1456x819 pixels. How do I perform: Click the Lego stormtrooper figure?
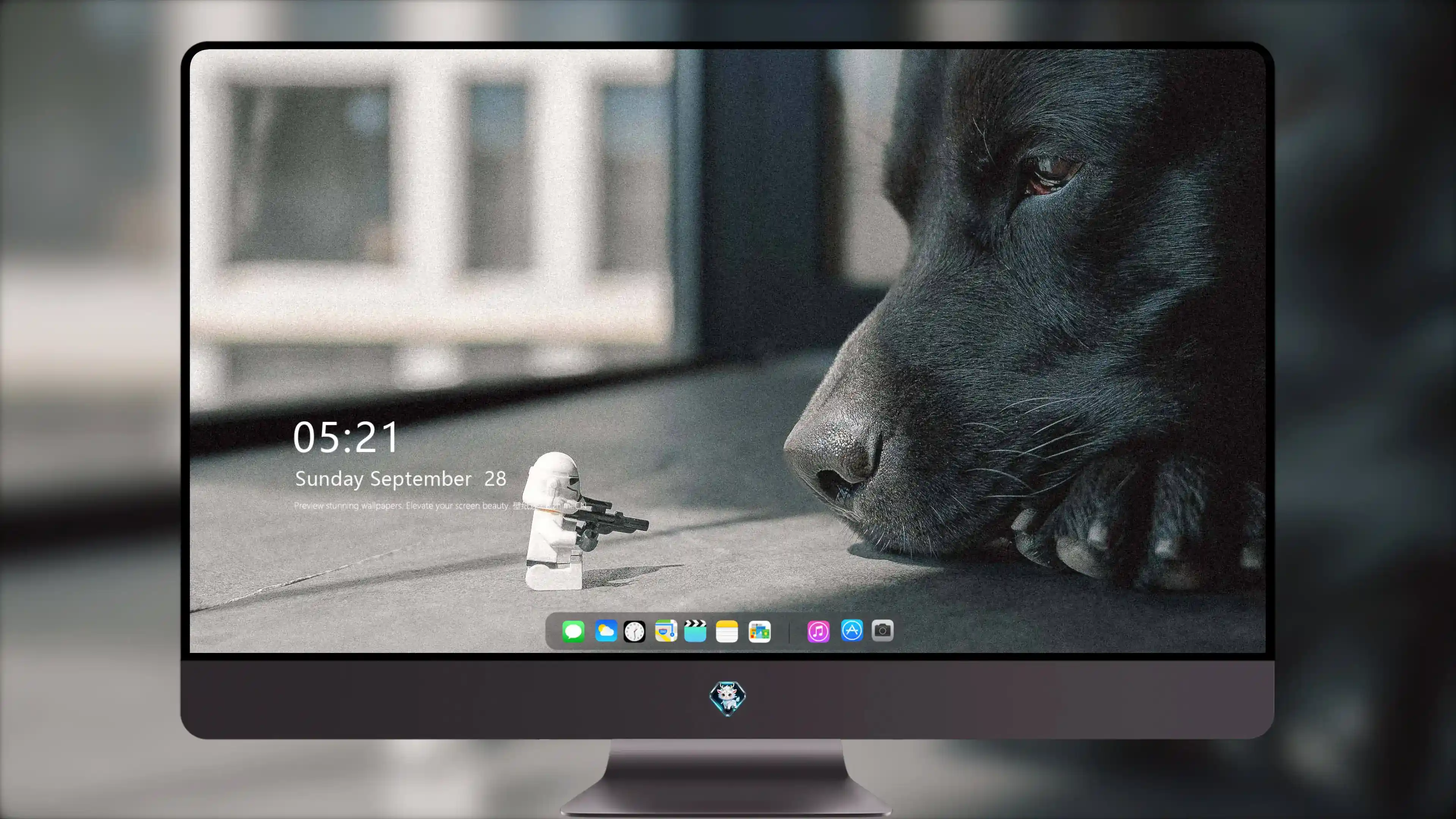click(576, 520)
